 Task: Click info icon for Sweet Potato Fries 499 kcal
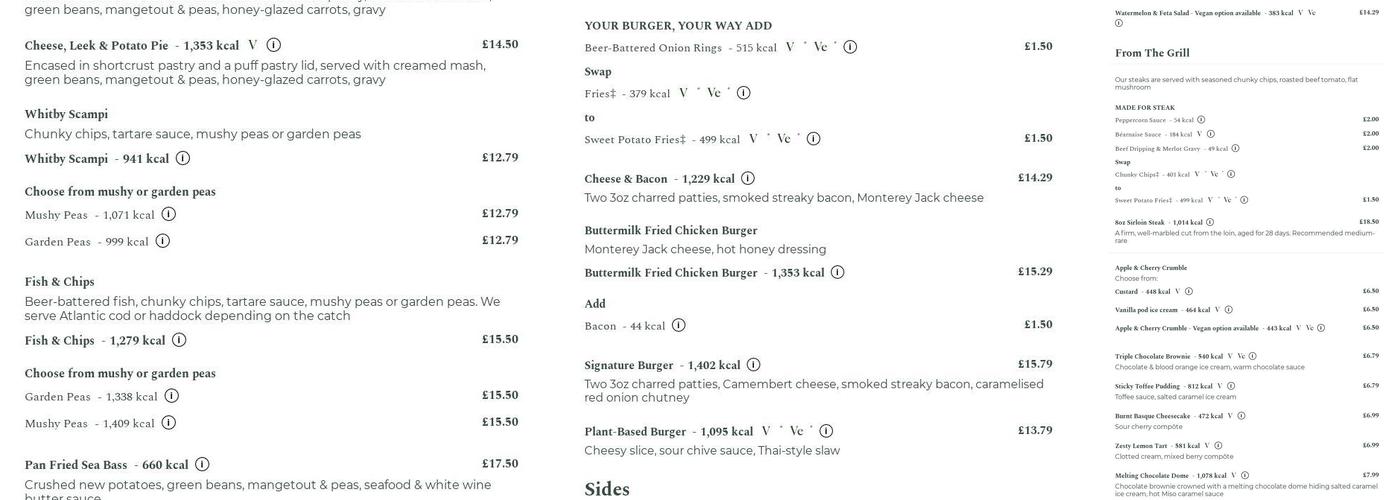pos(814,139)
